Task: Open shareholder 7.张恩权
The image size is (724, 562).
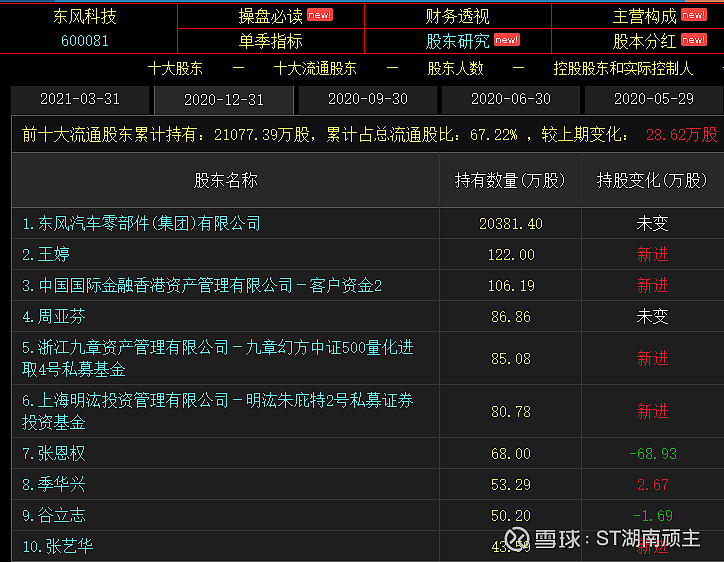Action: pos(54,453)
